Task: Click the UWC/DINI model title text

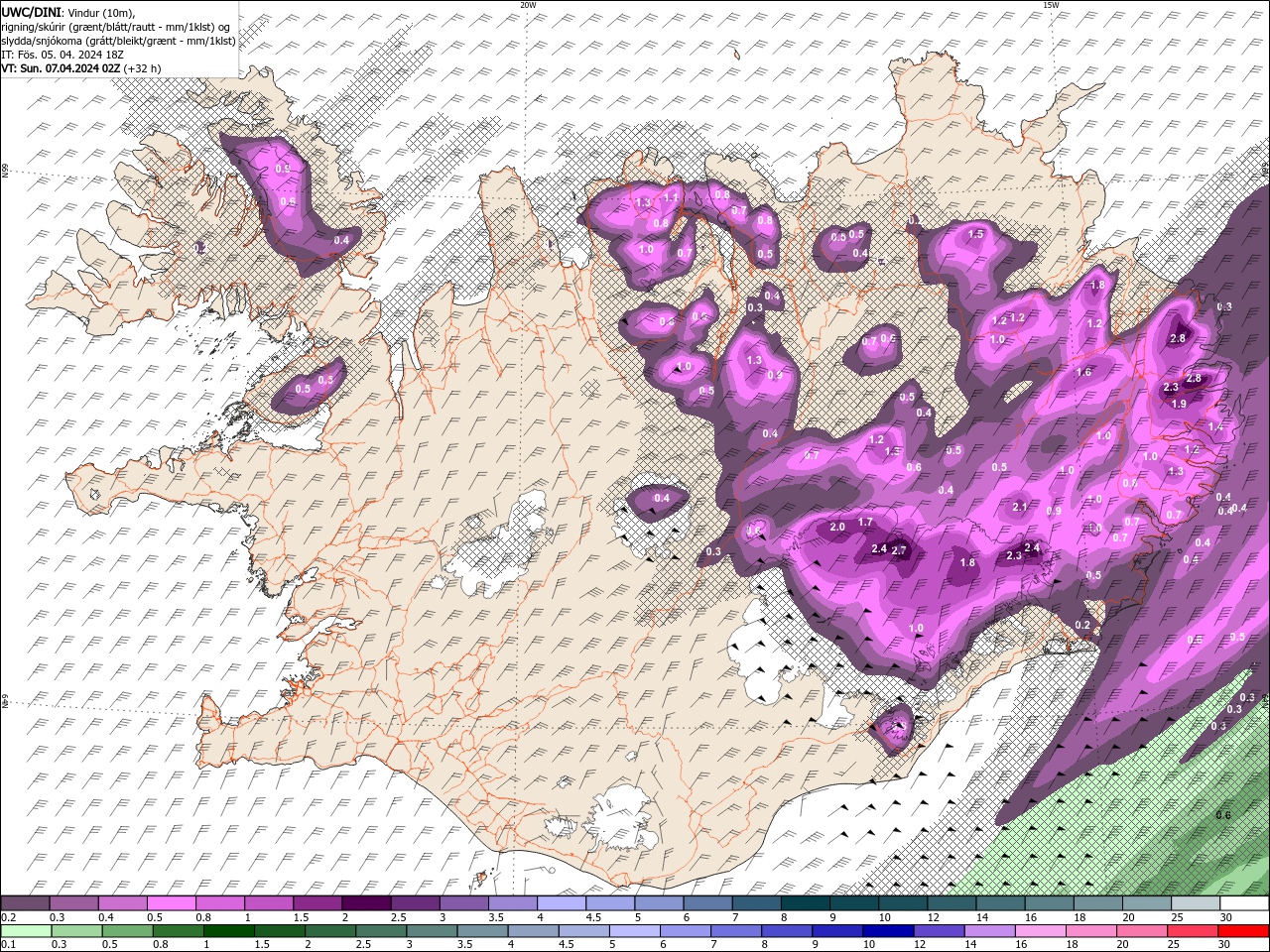Action: (29, 11)
